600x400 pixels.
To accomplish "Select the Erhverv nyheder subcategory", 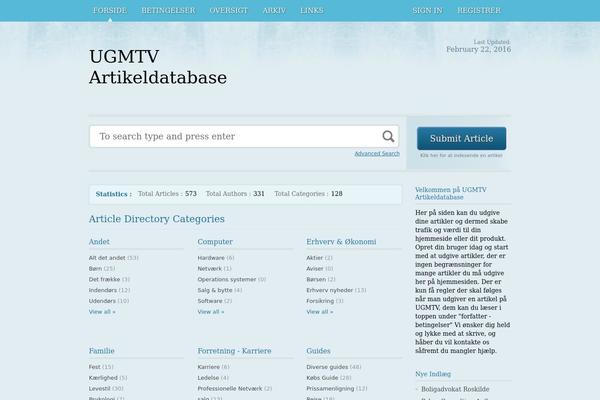I will point(329,290).
